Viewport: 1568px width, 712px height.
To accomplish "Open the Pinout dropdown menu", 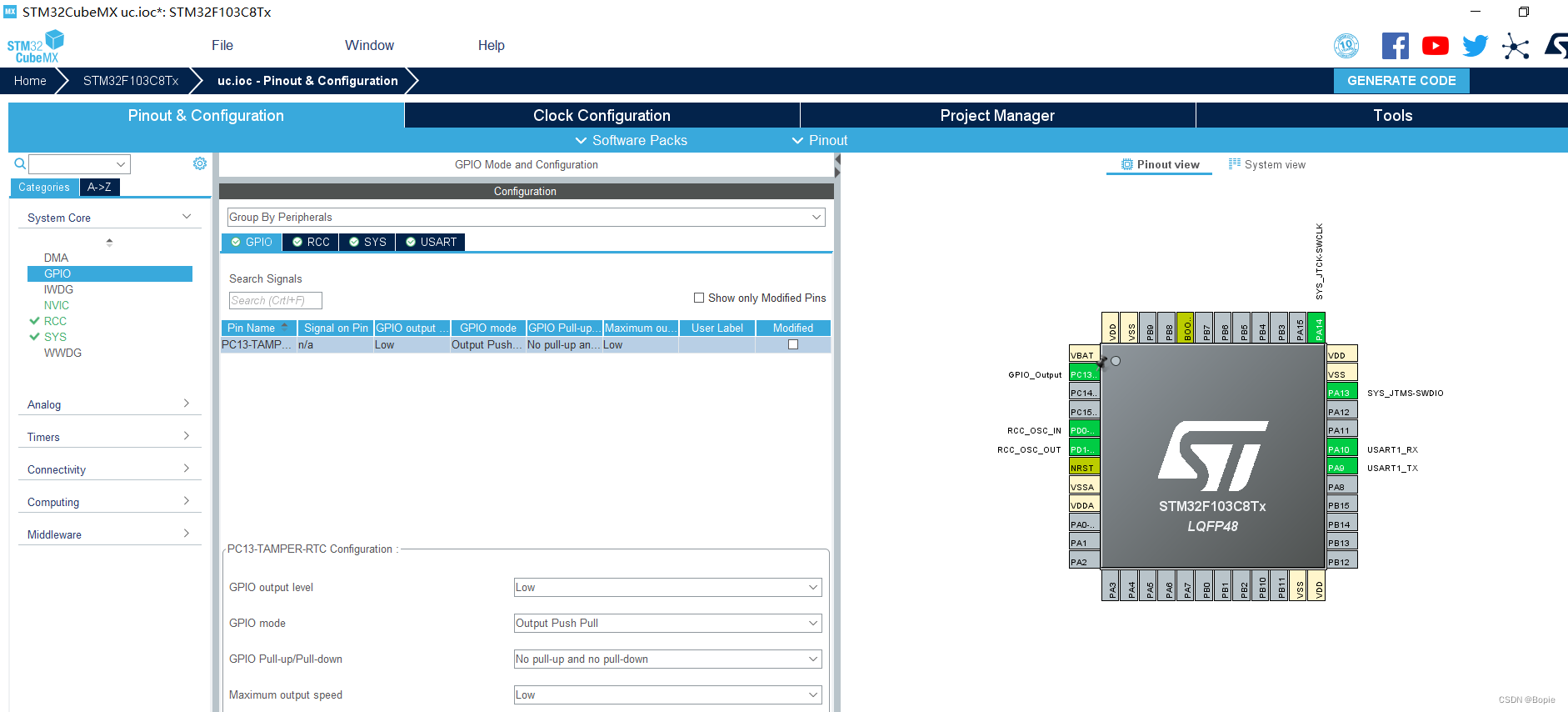I will (x=820, y=140).
